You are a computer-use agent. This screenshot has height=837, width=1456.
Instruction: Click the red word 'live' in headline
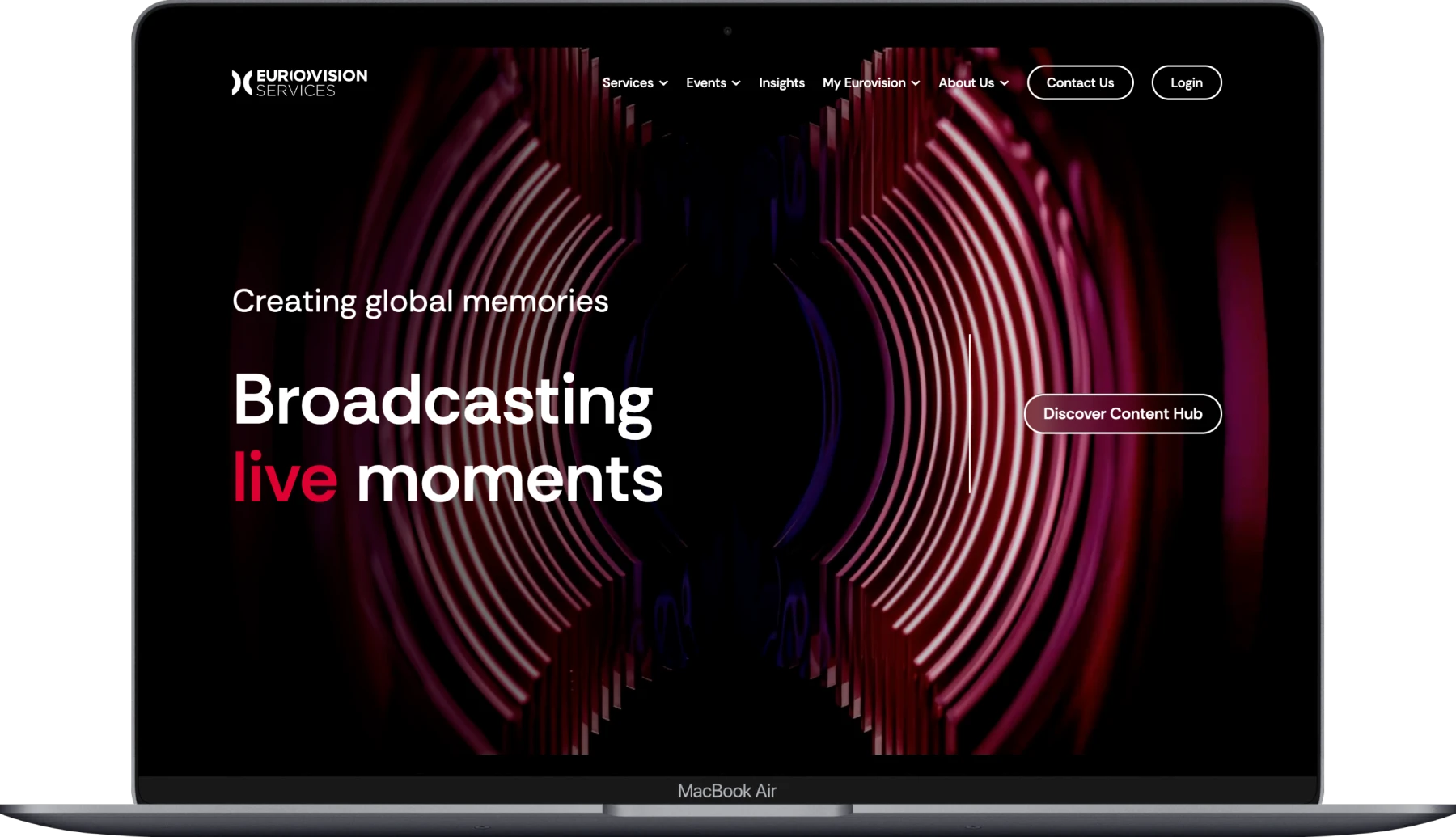(283, 478)
